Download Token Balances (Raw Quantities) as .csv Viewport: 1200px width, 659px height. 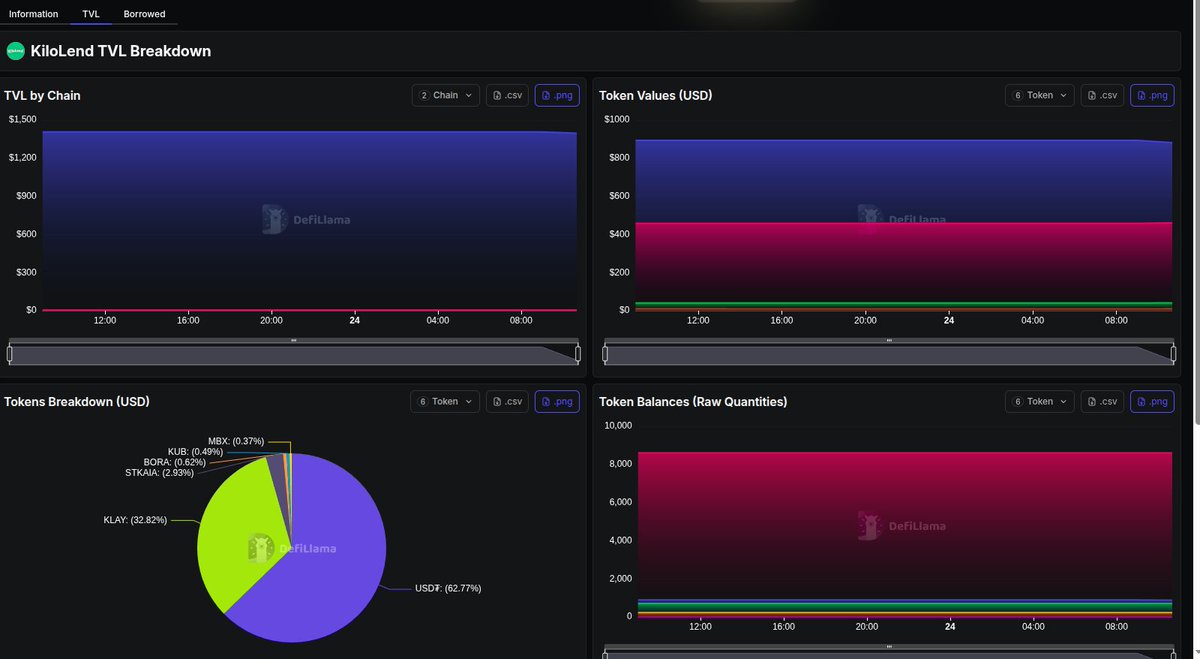coord(1102,401)
